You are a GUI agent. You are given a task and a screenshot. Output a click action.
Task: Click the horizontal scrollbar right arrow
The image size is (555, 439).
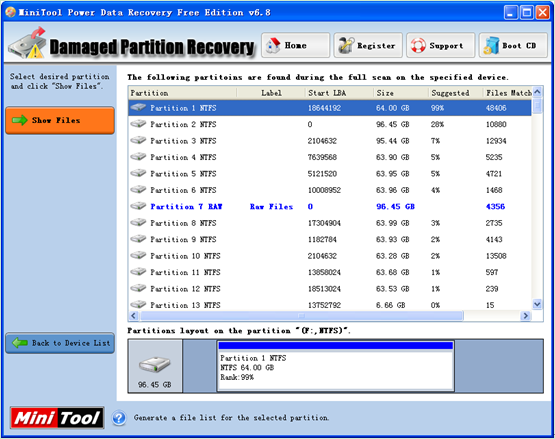pos(526,315)
